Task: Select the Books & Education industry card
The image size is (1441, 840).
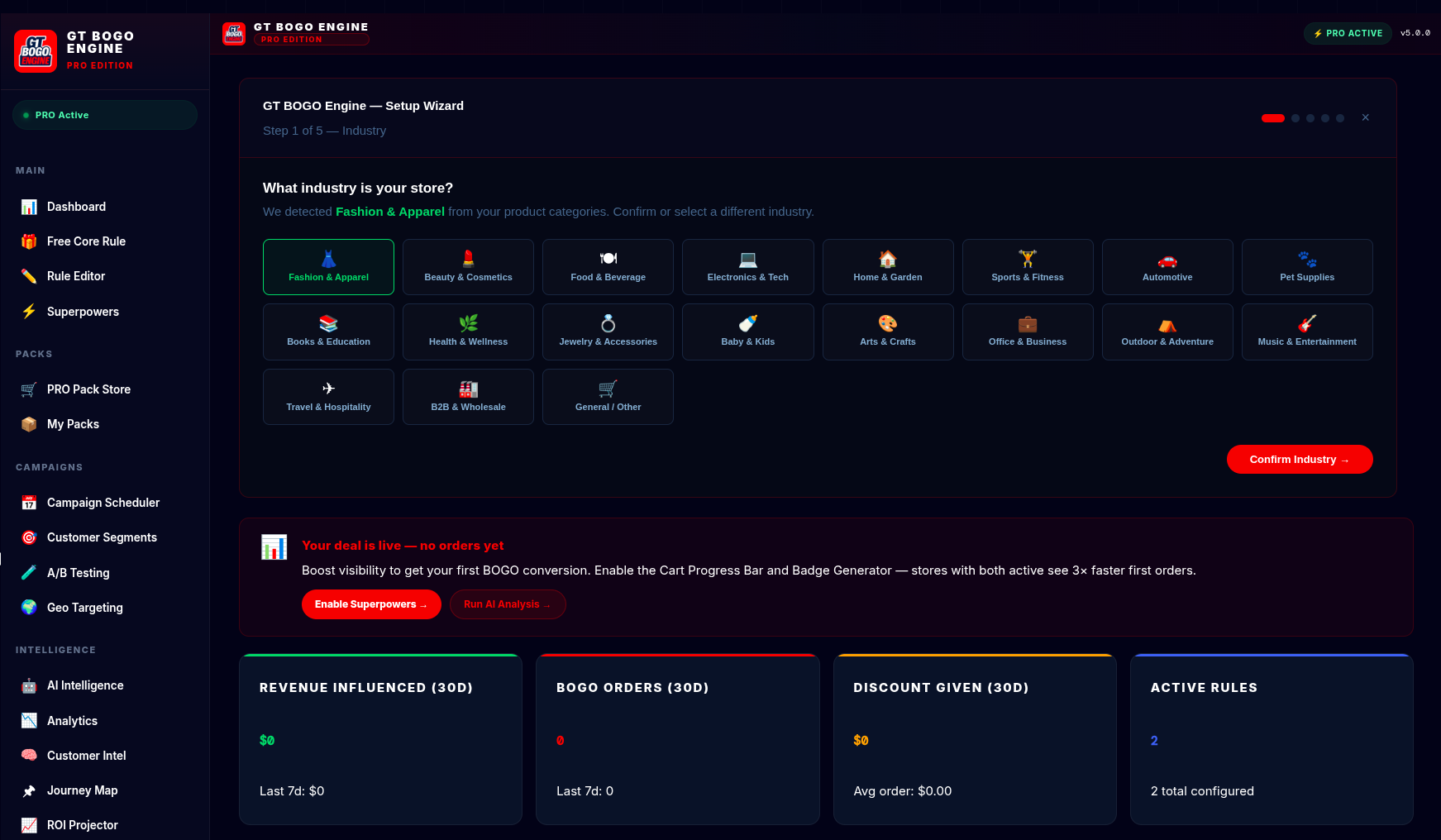Action: coord(328,332)
